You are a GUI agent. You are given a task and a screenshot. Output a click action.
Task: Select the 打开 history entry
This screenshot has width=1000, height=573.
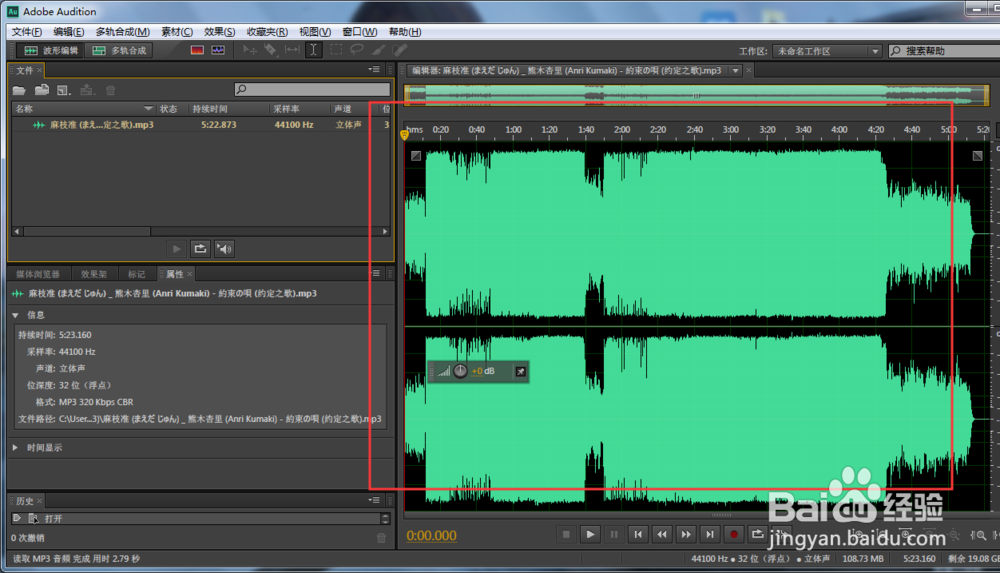pos(196,519)
